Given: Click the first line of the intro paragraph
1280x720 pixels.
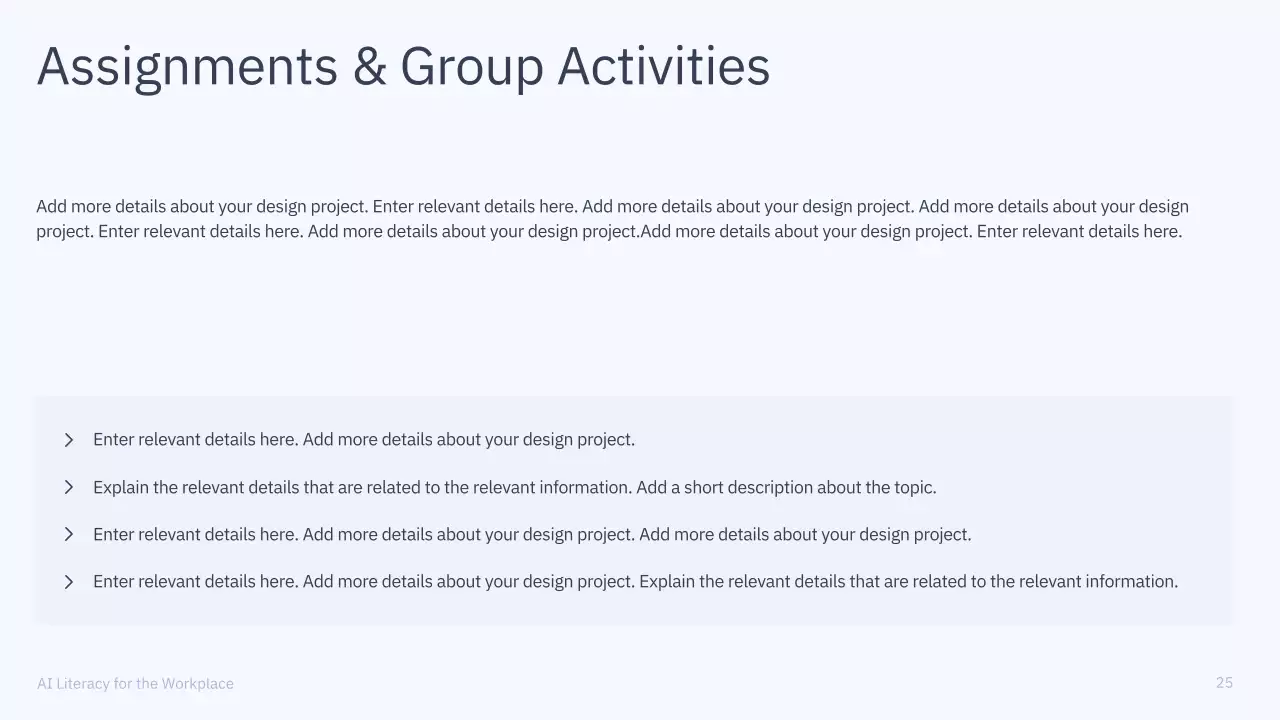Looking at the screenshot, I should (x=612, y=207).
